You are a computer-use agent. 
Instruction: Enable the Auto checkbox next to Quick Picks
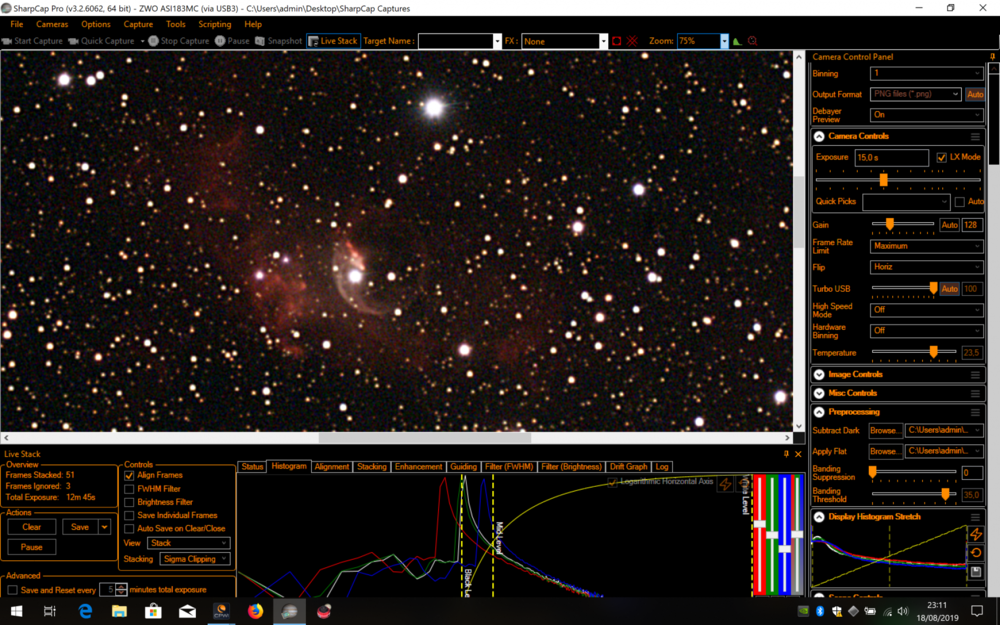coord(960,202)
